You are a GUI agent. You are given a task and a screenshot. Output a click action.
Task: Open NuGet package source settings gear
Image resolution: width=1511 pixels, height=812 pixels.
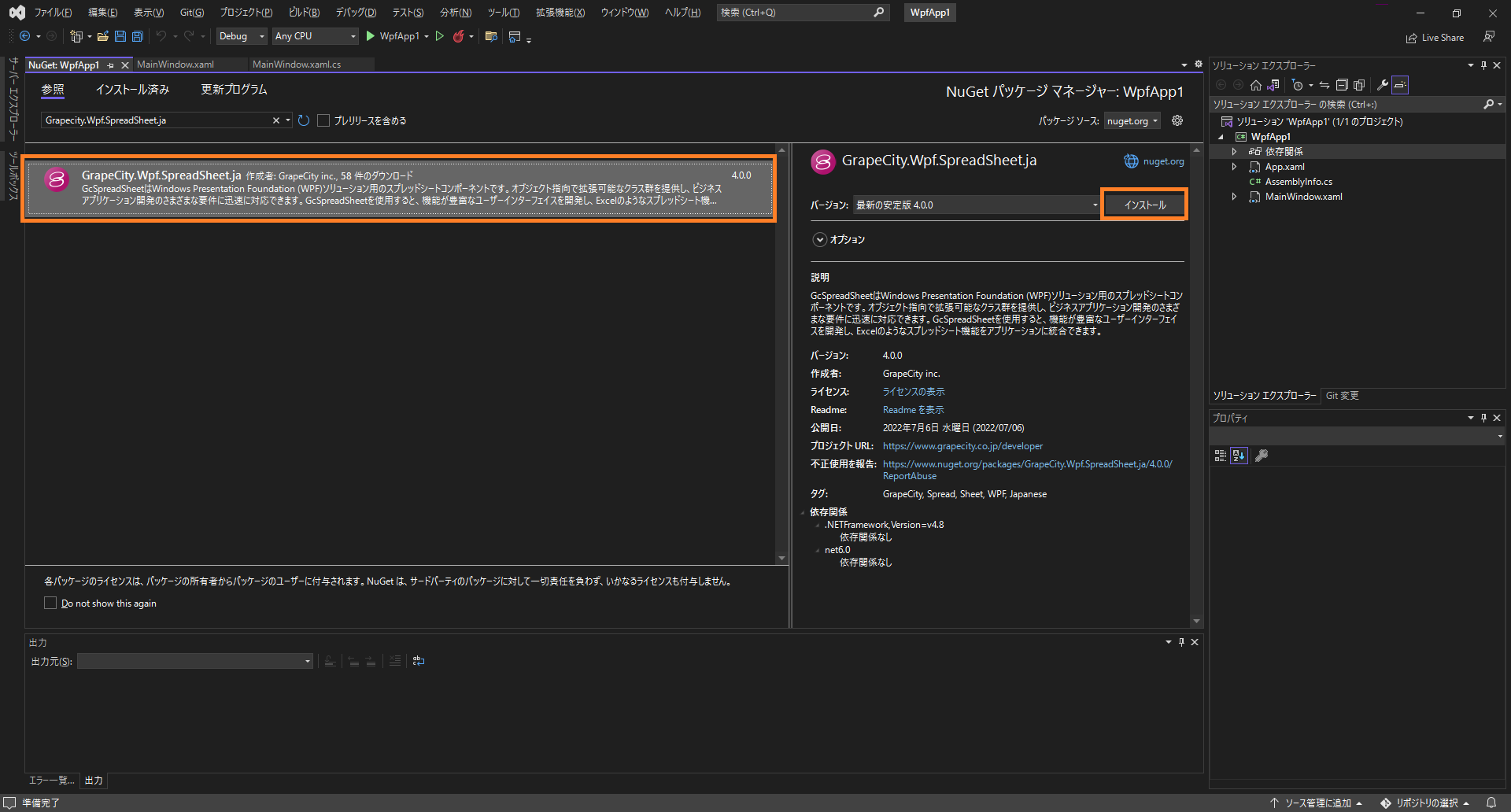coord(1177,120)
